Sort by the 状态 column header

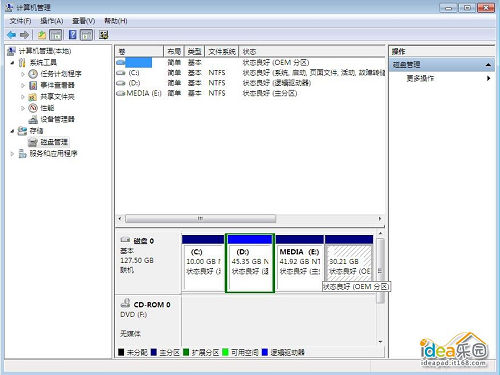click(312, 51)
